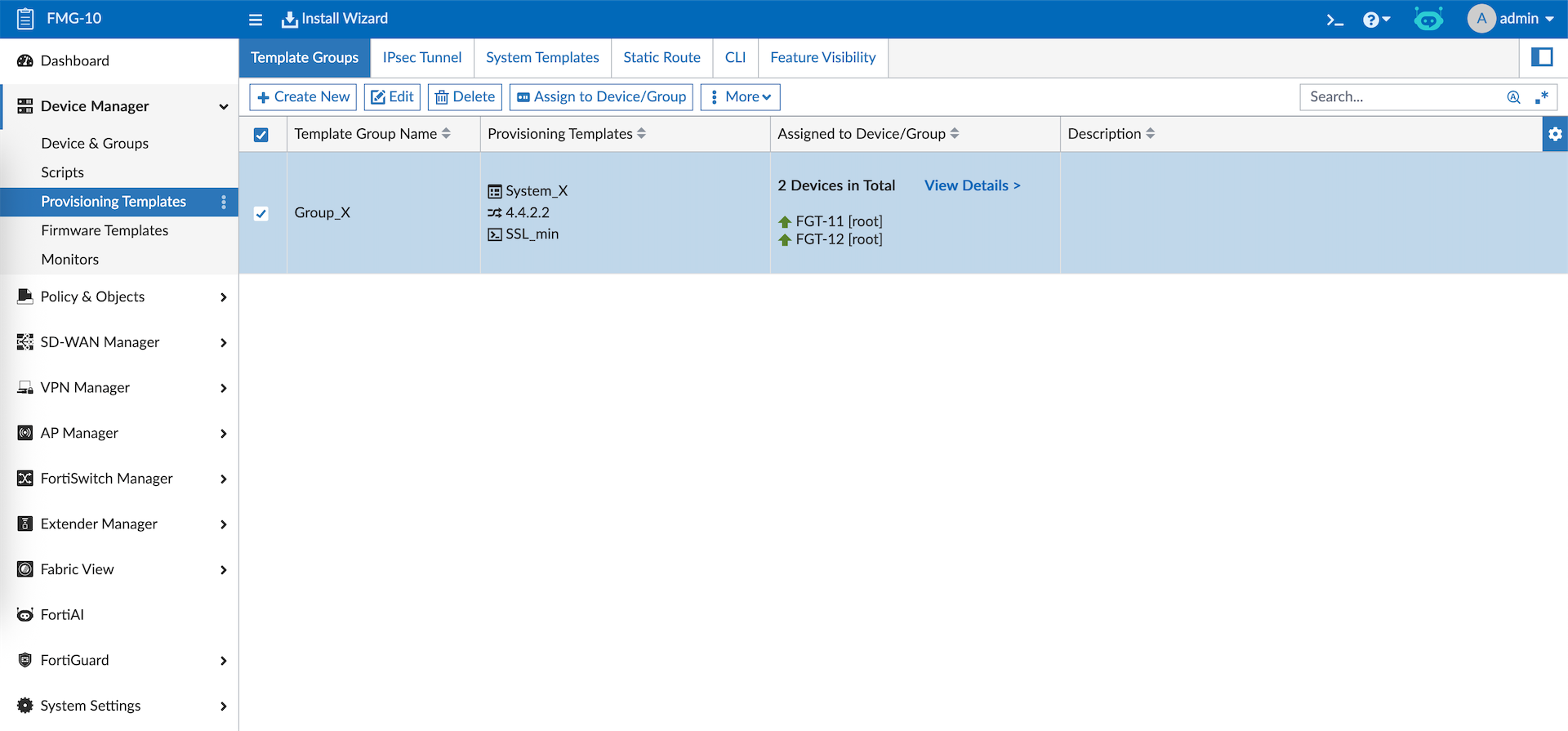Screen dimensions: 1568x731
Task: Toggle the sidebar hamburger menu icon
Action: pyautogui.click(x=256, y=20)
